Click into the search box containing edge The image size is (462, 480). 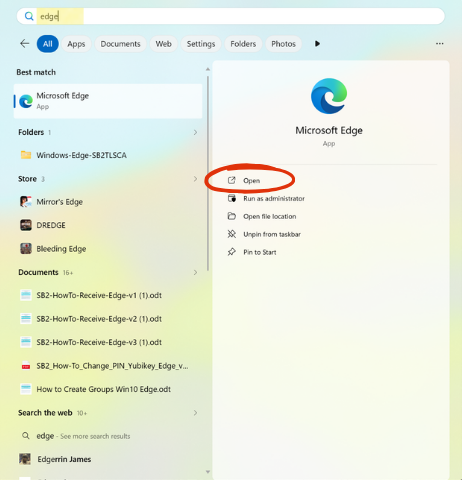(231, 16)
